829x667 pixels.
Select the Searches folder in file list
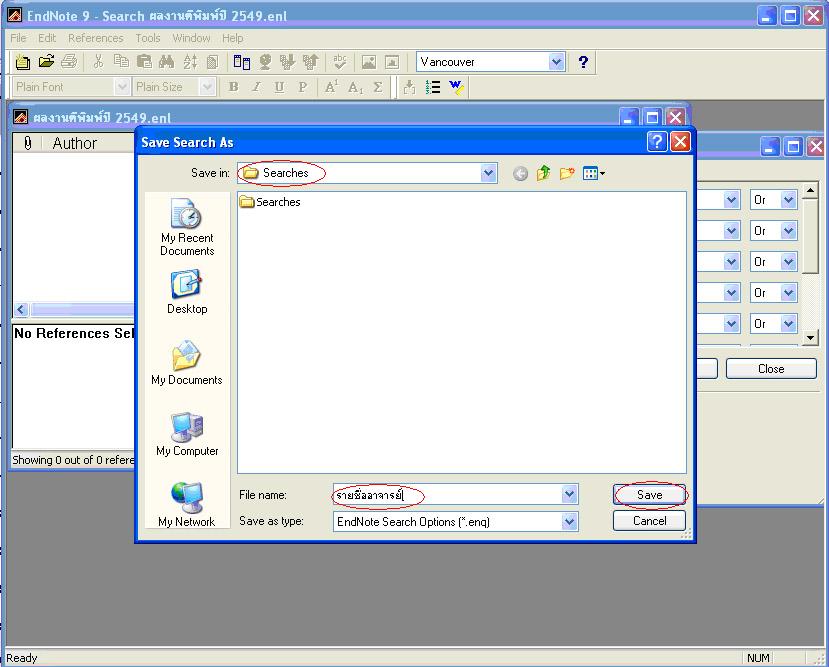pos(270,202)
